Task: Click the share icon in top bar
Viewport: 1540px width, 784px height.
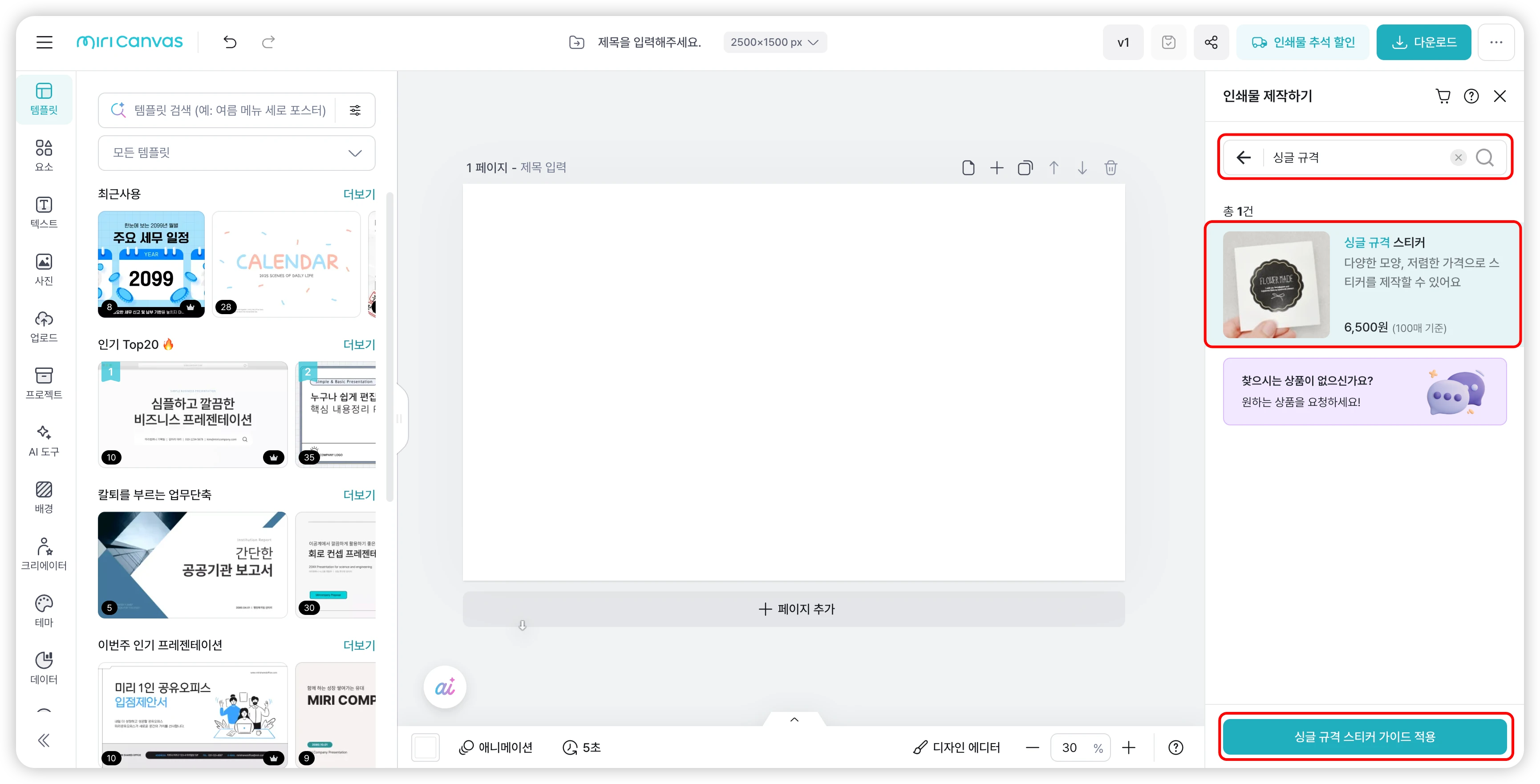Action: pos(1211,42)
